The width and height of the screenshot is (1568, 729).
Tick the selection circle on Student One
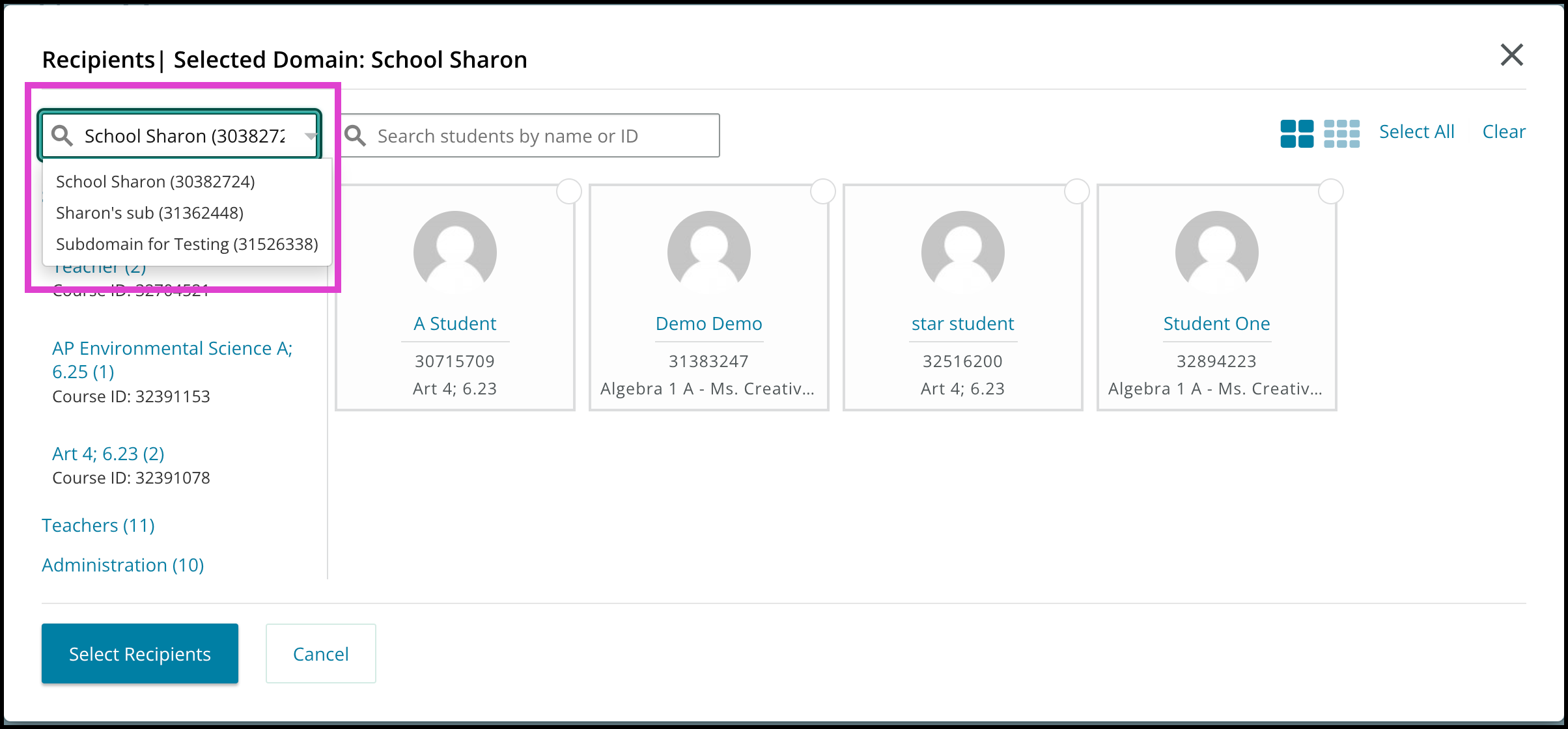[x=1331, y=191]
